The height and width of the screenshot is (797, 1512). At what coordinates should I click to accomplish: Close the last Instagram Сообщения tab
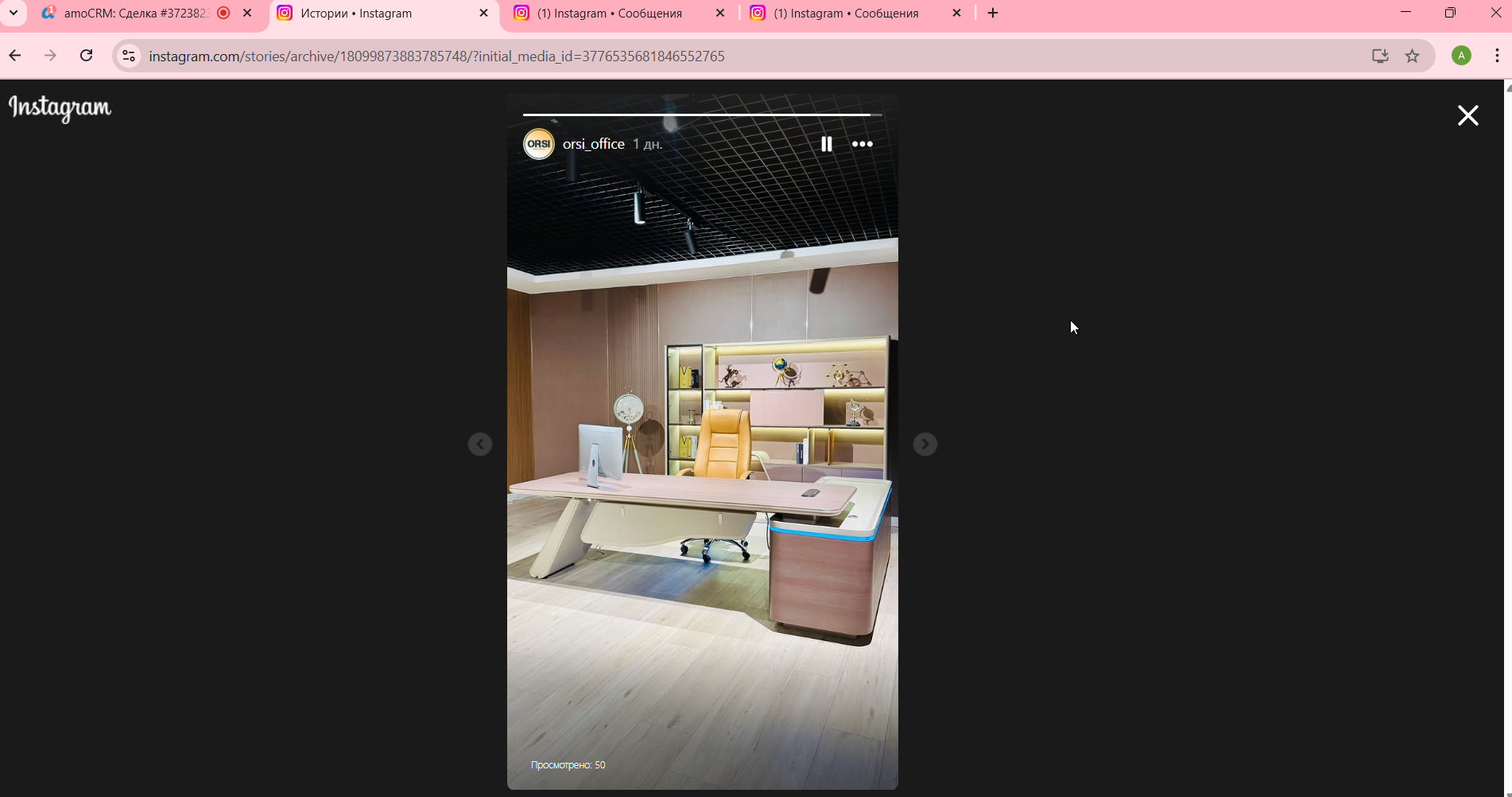click(x=957, y=14)
